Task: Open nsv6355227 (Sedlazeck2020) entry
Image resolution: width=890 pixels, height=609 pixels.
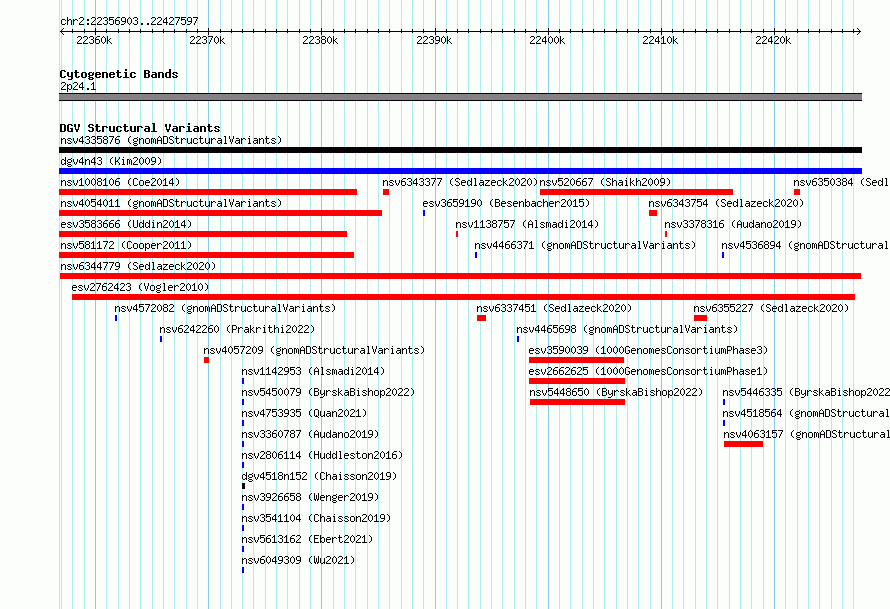Action: [771, 308]
